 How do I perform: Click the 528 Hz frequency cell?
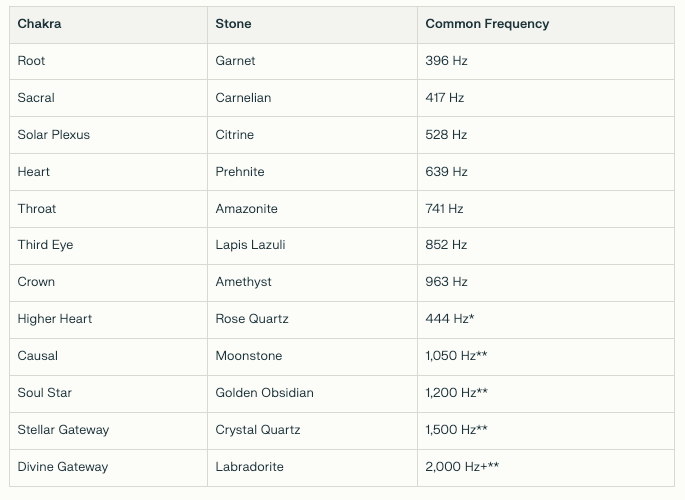447,135
